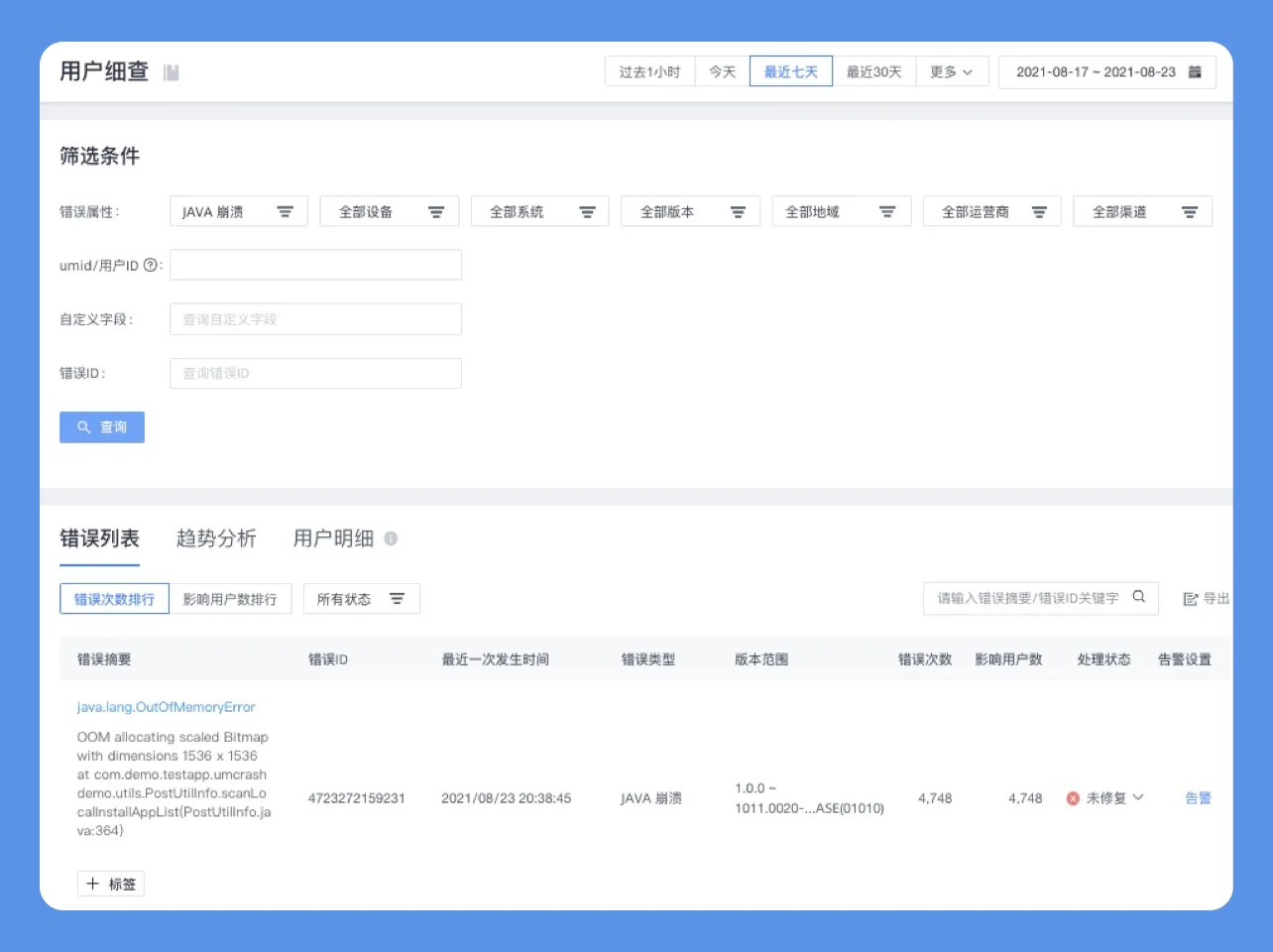Click the 错误次数 column header

pyautogui.click(x=925, y=659)
